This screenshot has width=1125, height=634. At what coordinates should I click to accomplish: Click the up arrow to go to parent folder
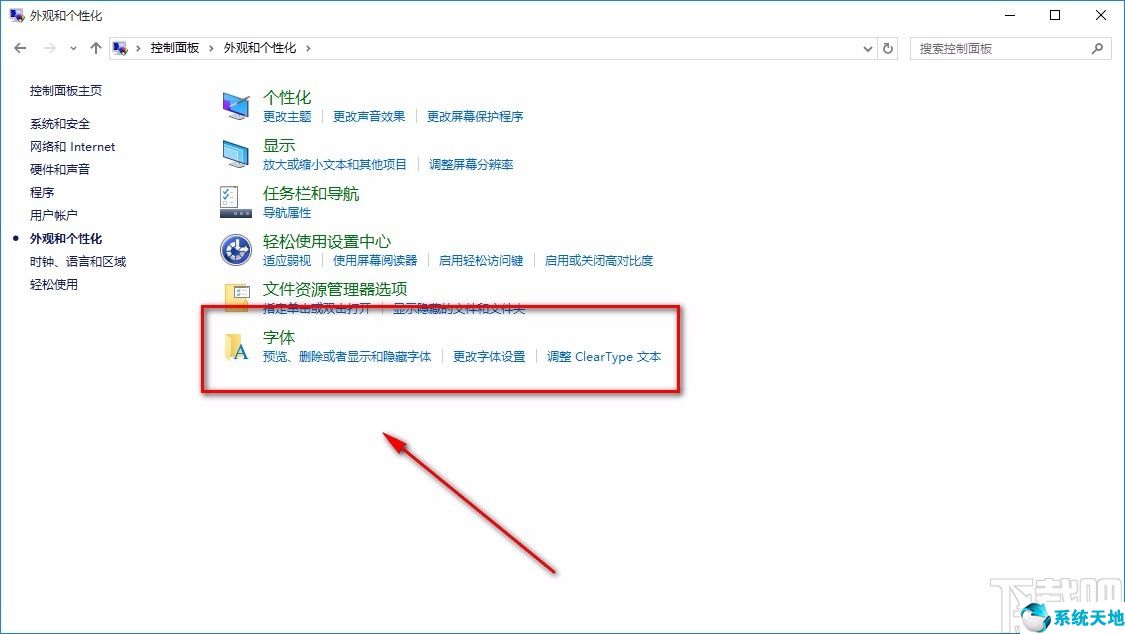coord(95,47)
